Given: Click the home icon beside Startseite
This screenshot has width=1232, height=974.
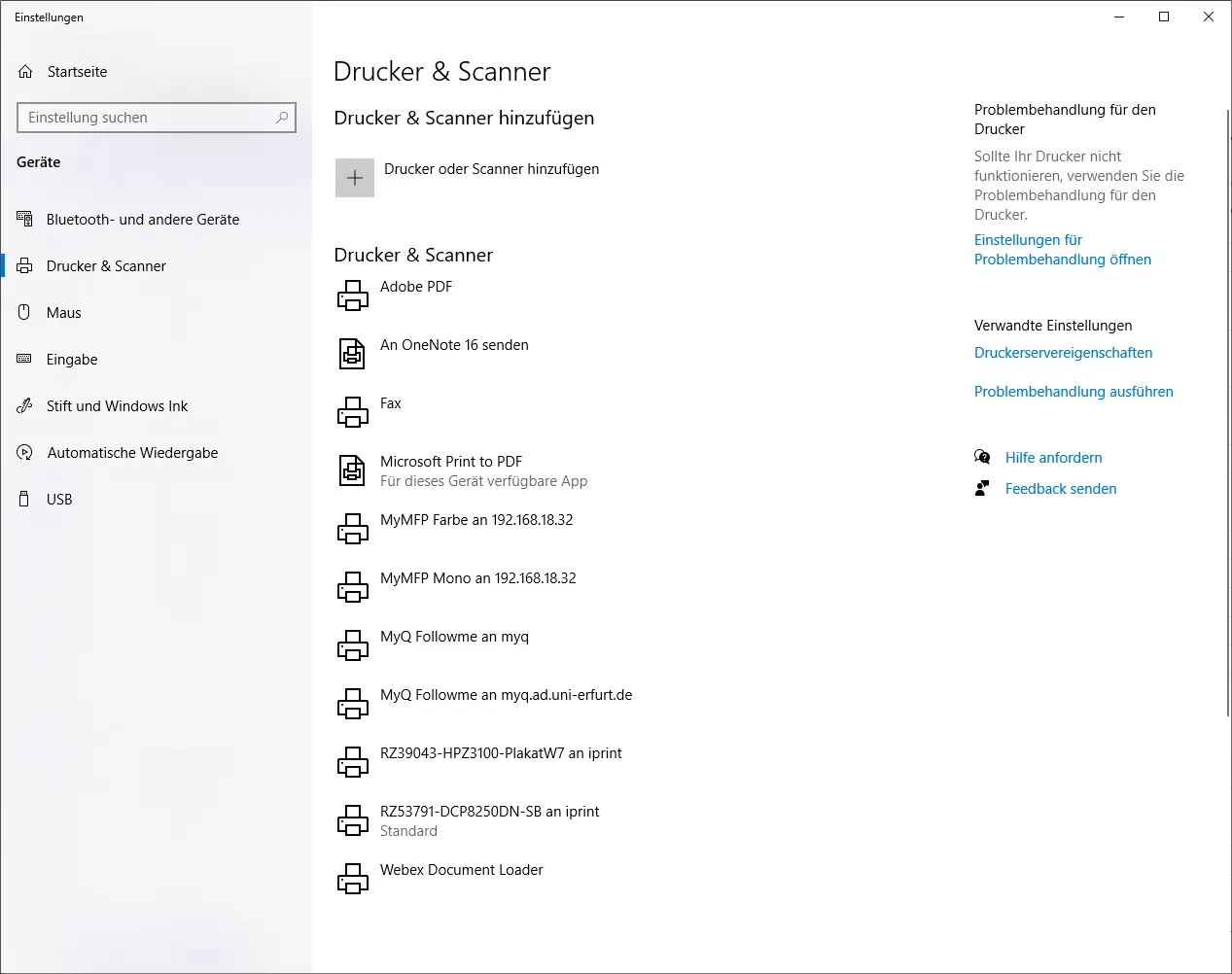Looking at the screenshot, I should tap(26, 72).
